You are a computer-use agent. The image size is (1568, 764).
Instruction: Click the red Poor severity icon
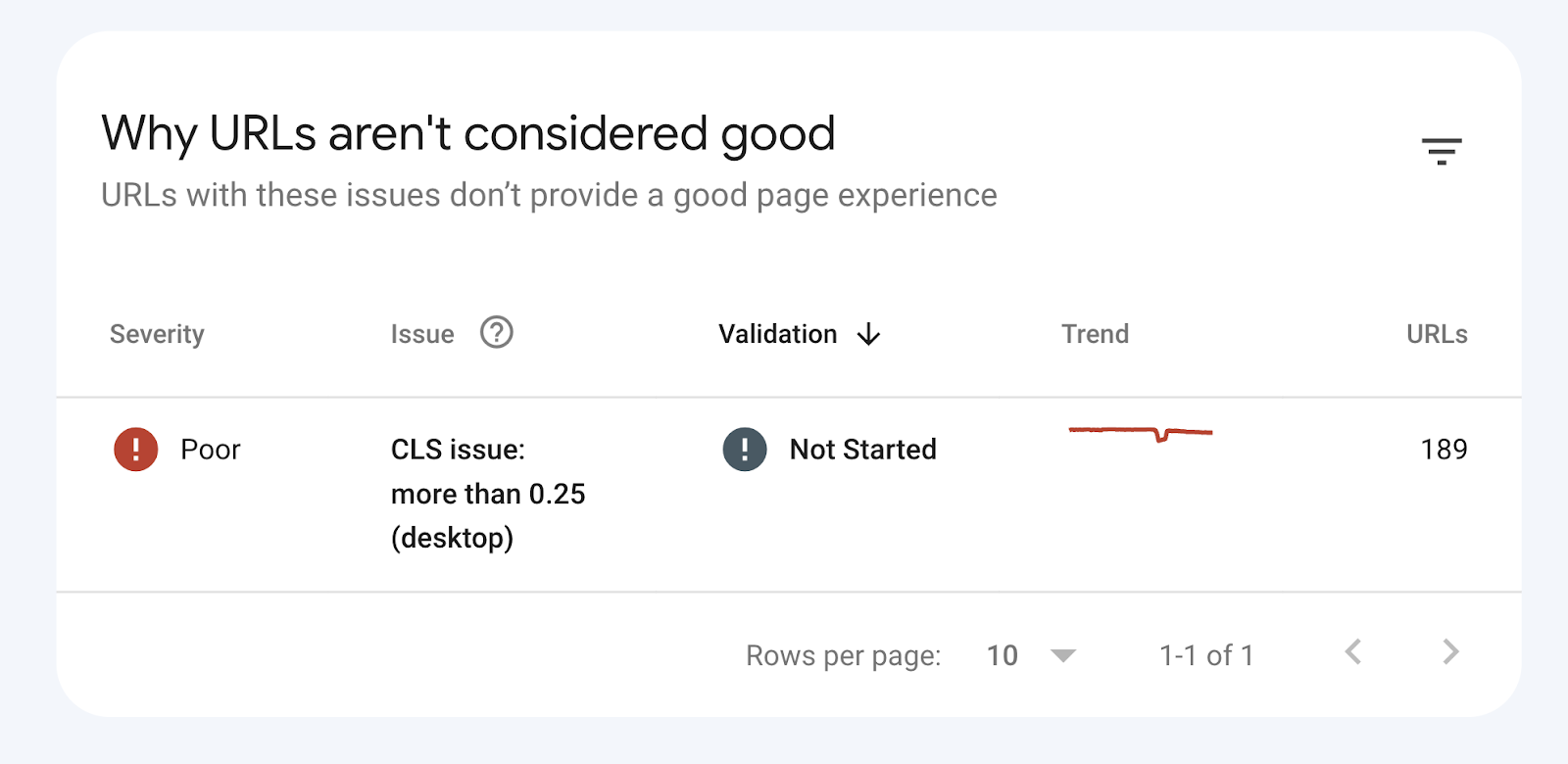click(x=136, y=450)
